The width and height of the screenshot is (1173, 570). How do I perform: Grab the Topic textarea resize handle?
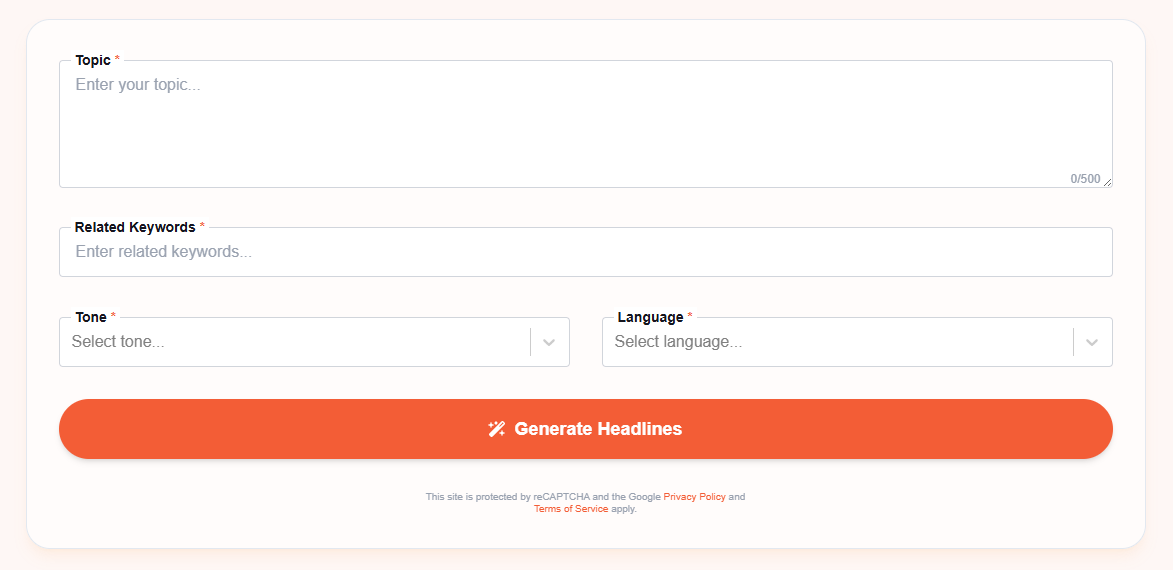click(x=1107, y=182)
